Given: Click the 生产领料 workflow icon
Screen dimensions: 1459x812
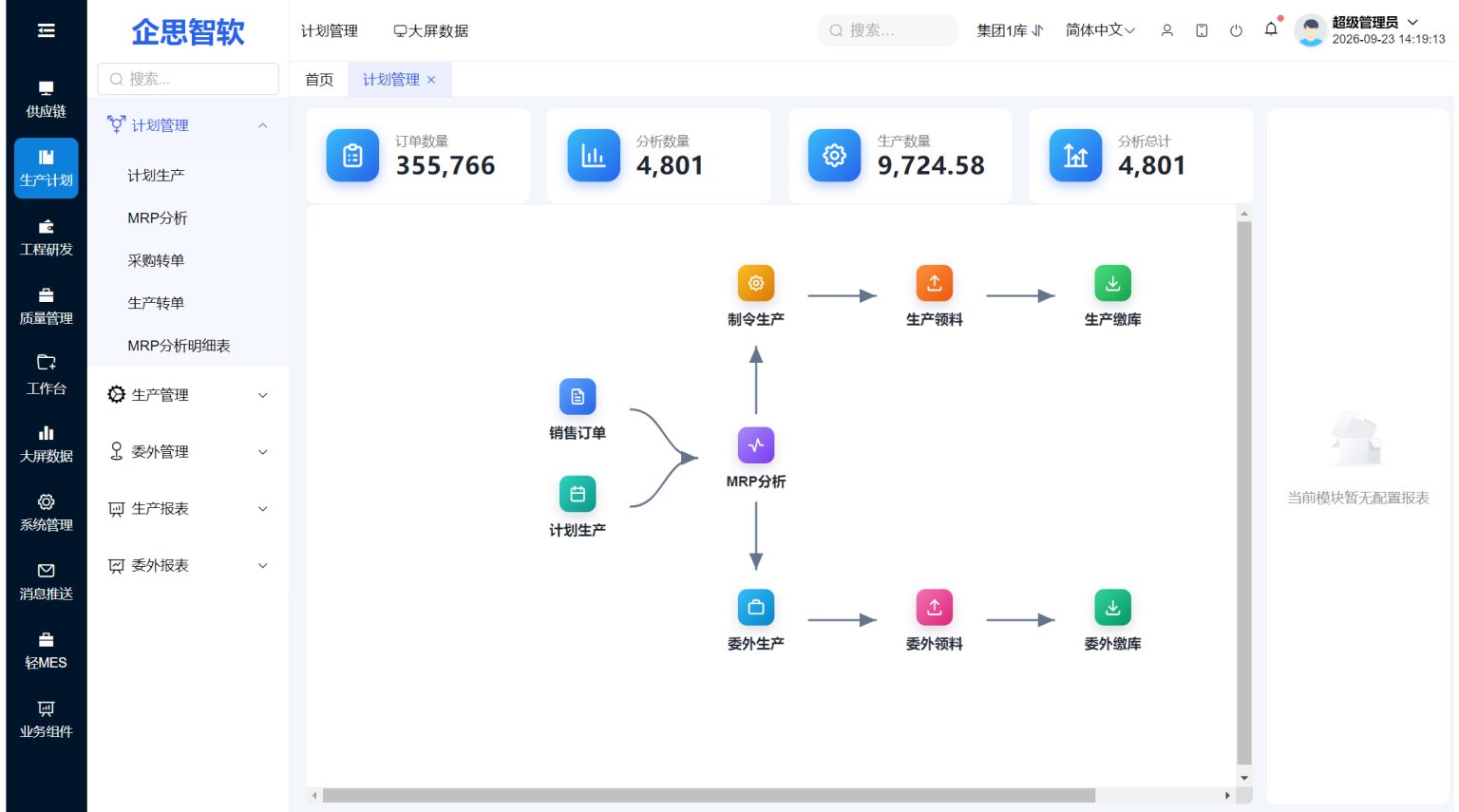Looking at the screenshot, I should [935, 283].
